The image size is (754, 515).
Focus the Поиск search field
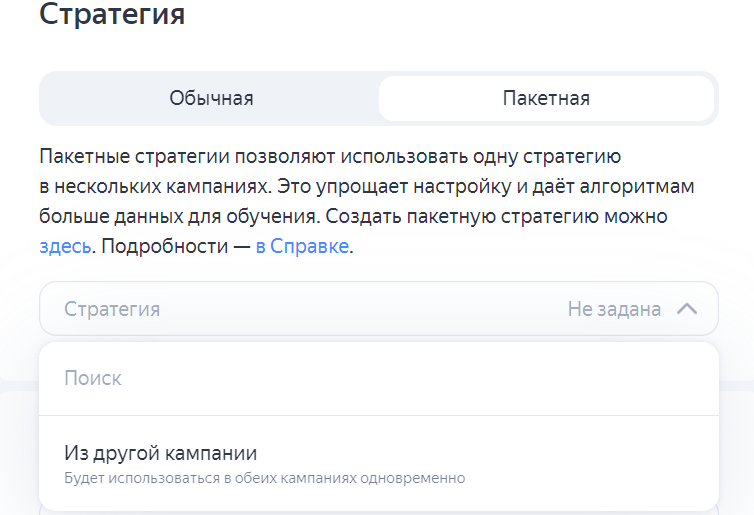coord(93,378)
